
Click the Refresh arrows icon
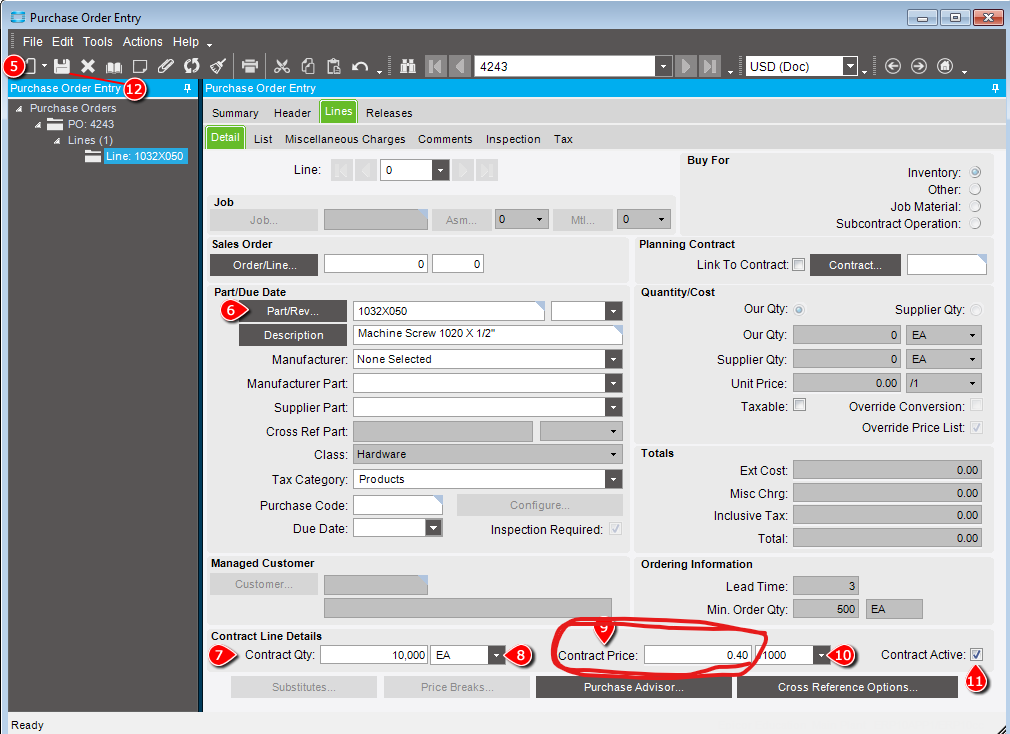click(191, 66)
